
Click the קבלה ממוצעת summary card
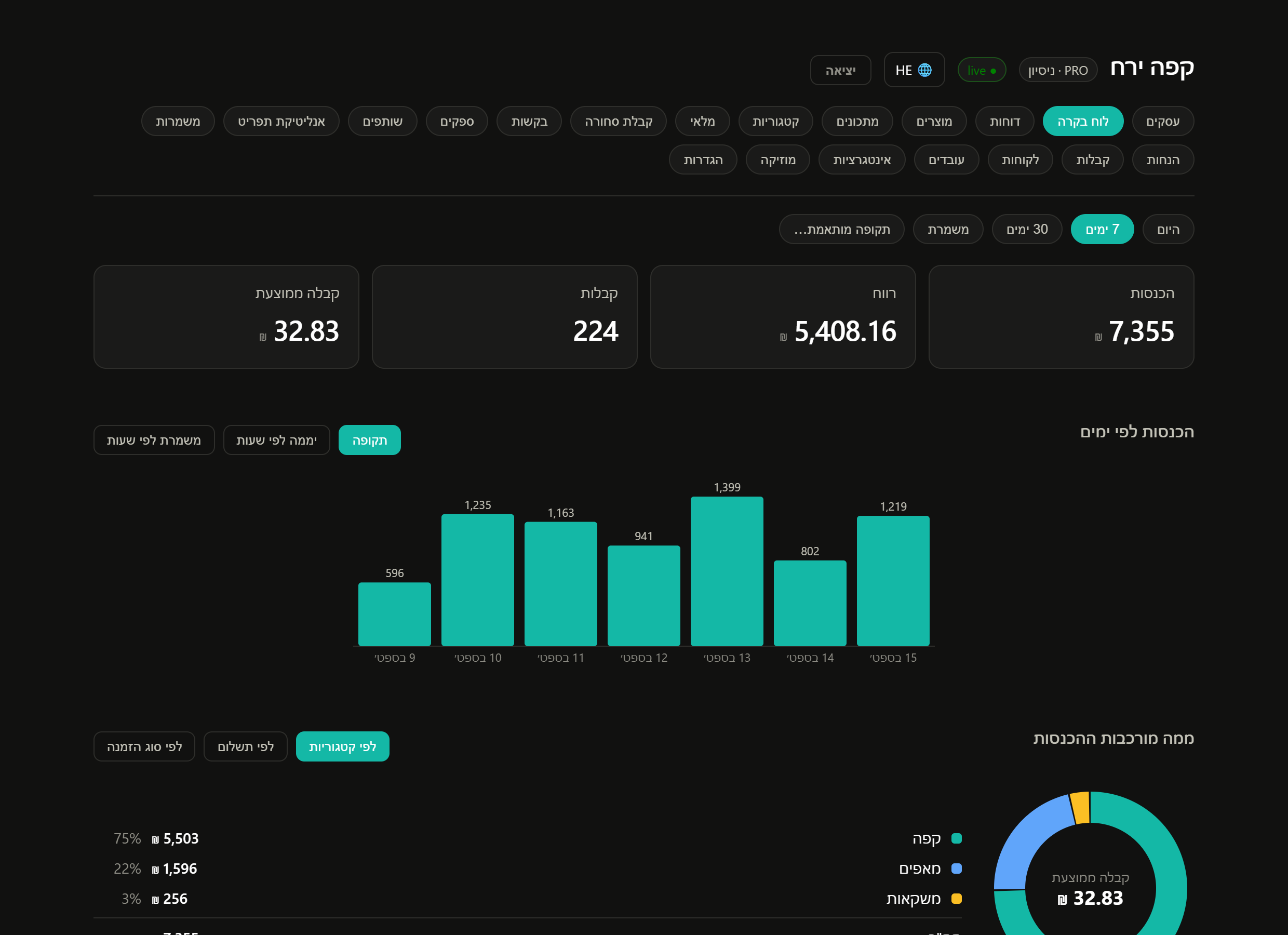pos(226,317)
